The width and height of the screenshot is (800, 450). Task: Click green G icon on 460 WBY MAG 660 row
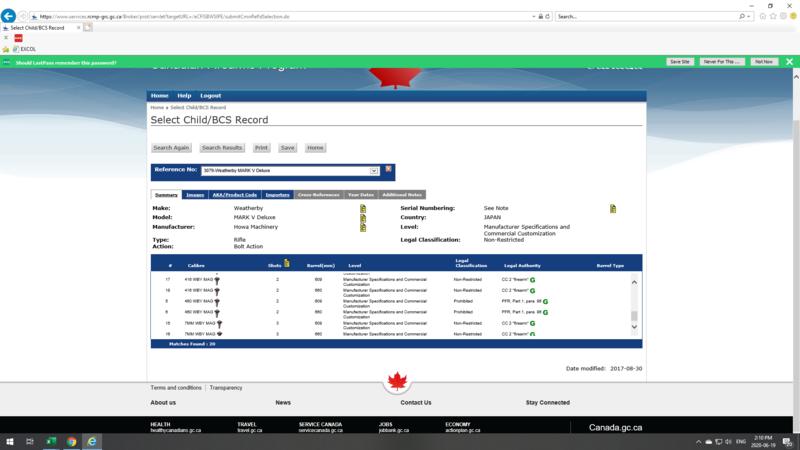tap(545, 312)
